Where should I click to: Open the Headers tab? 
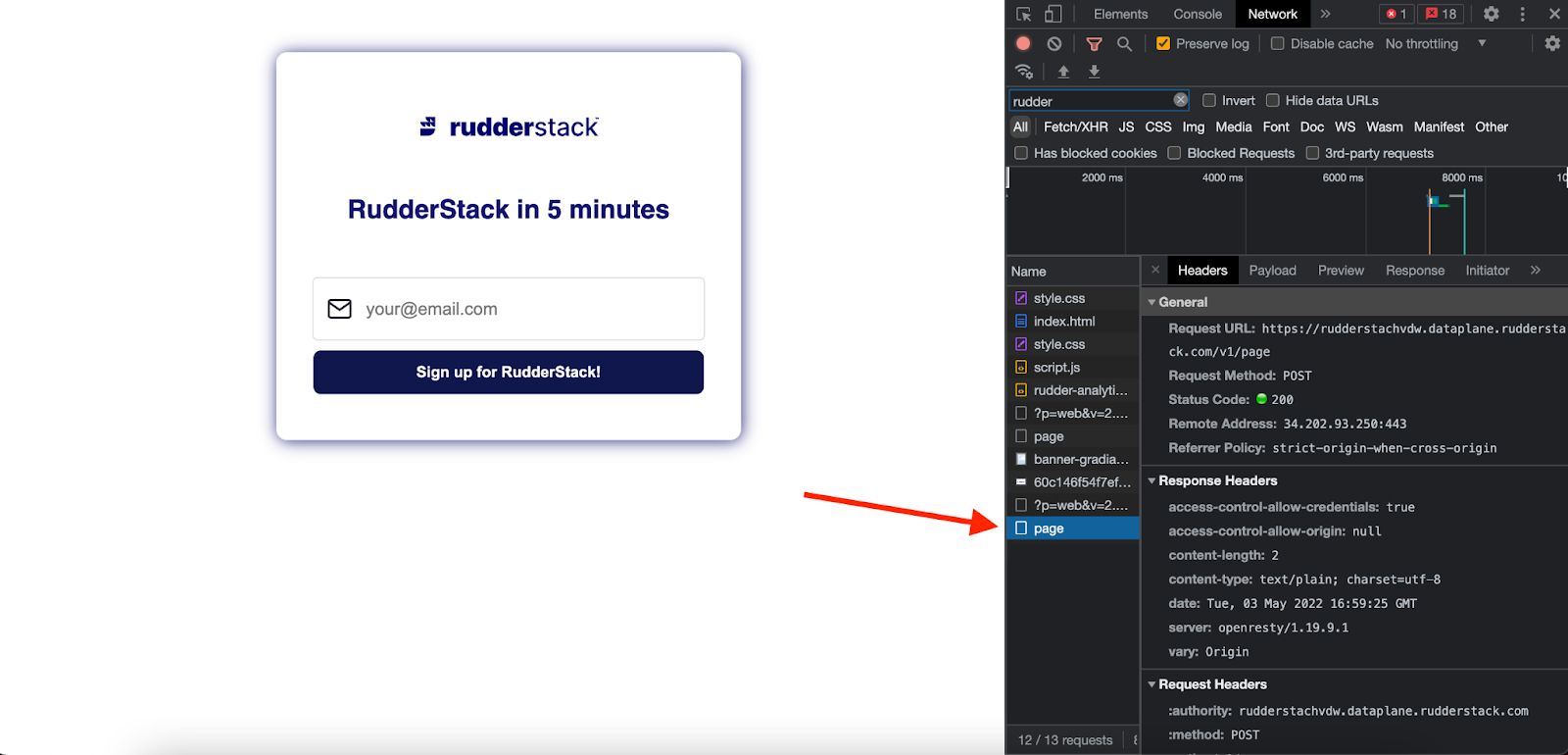pyautogui.click(x=1202, y=271)
